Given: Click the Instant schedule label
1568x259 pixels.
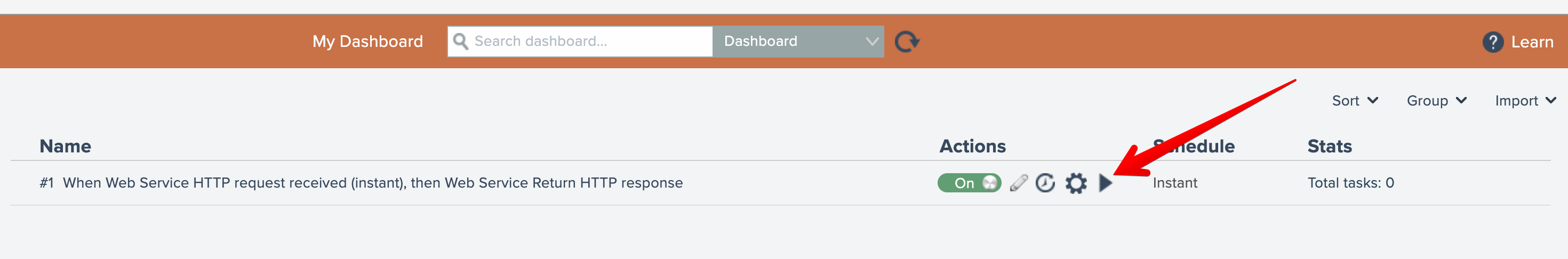Looking at the screenshot, I should click(1174, 183).
